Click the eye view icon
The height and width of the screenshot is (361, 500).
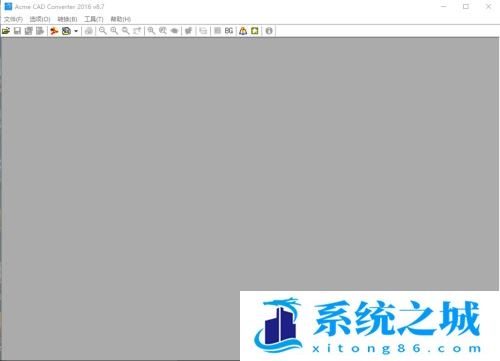coord(174,31)
